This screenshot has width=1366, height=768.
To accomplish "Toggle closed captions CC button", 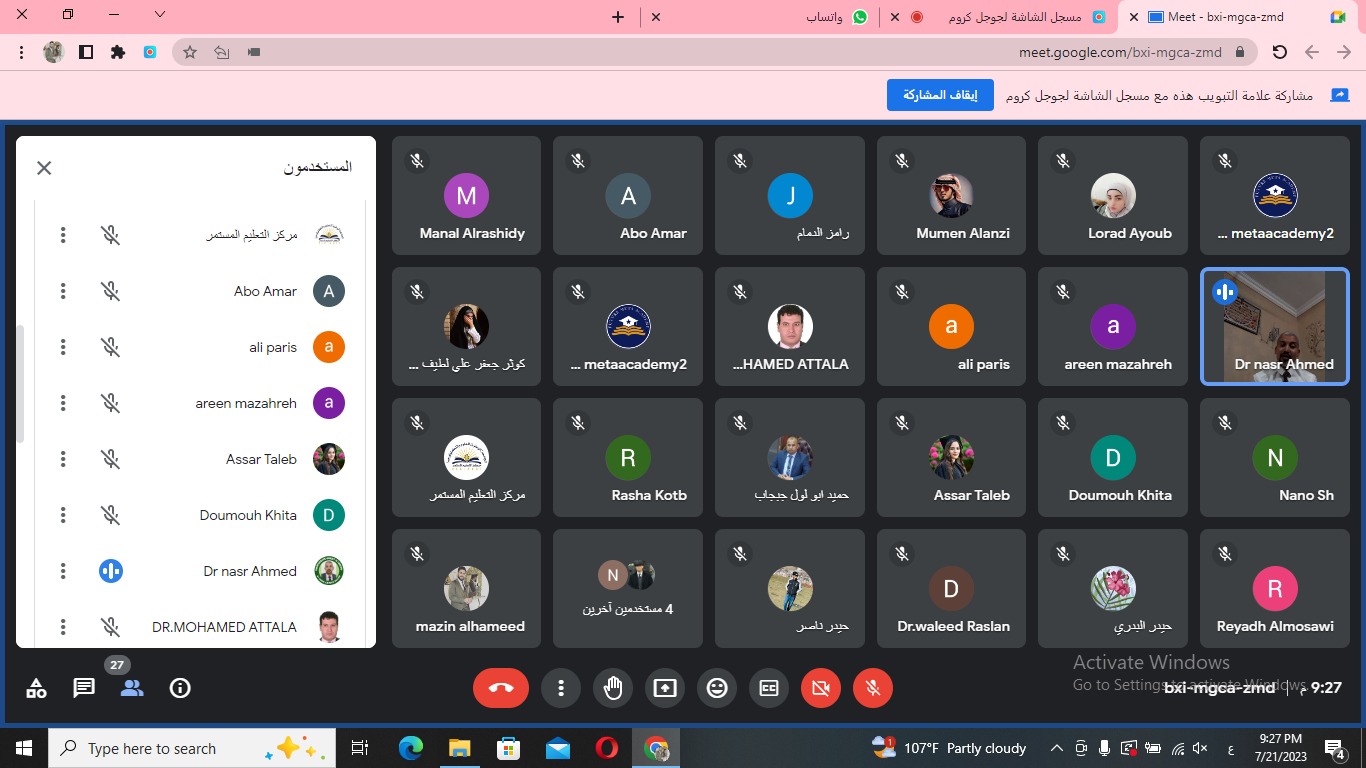I will click(x=769, y=688).
